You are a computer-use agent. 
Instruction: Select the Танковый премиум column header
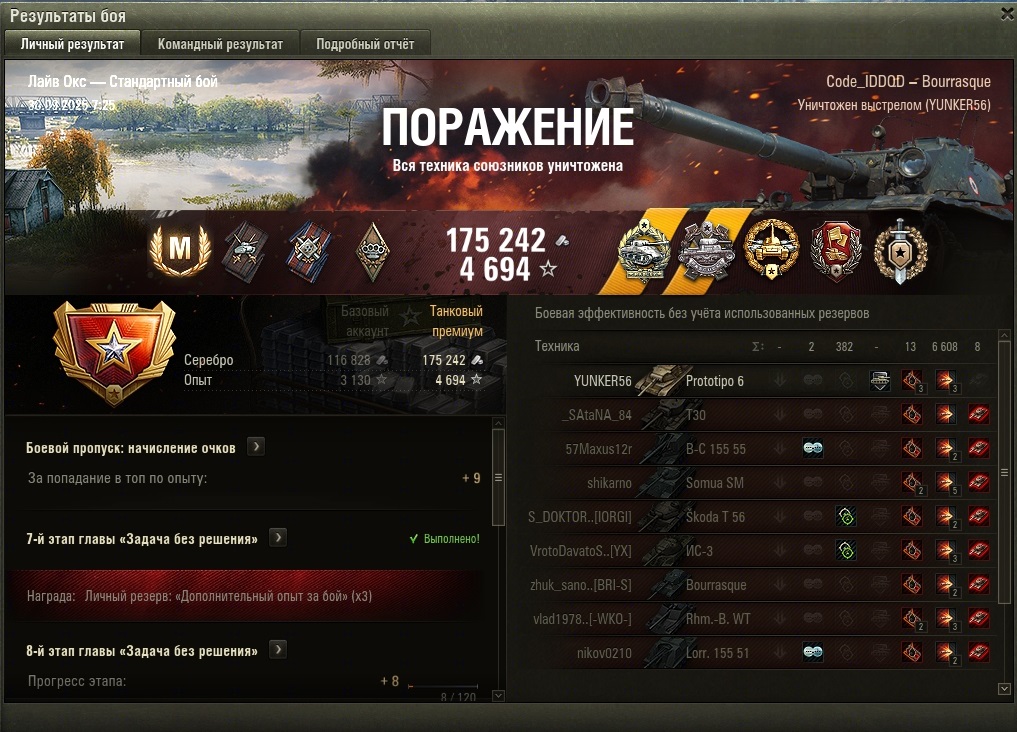tap(457, 320)
